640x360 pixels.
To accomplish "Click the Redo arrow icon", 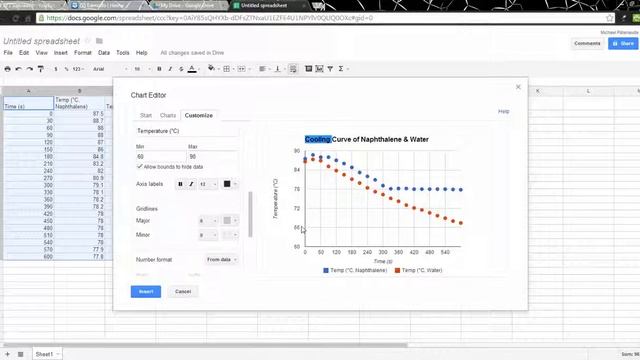I will click(x=29, y=69).
